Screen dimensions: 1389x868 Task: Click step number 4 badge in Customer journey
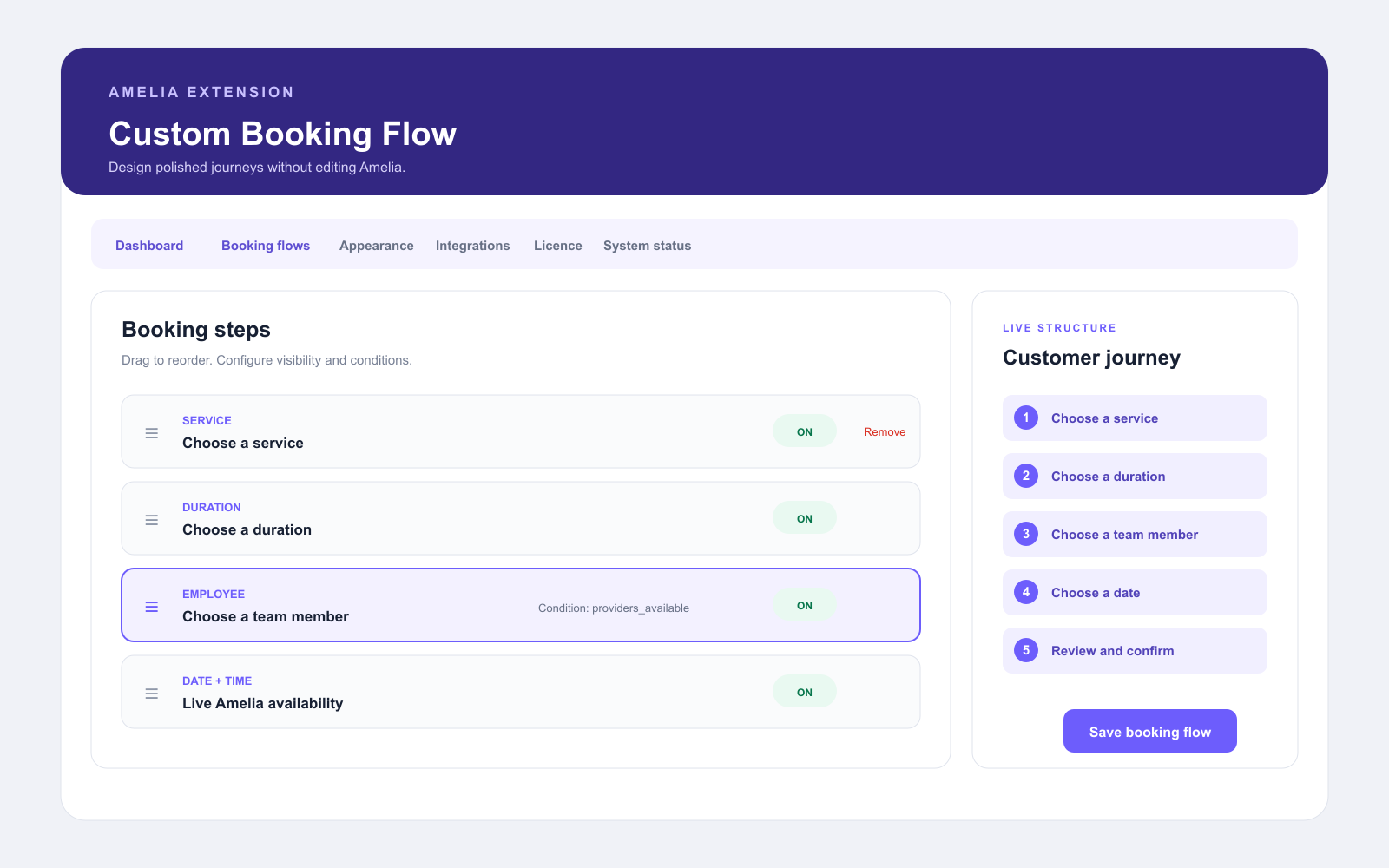click(x=1026, y=592)
